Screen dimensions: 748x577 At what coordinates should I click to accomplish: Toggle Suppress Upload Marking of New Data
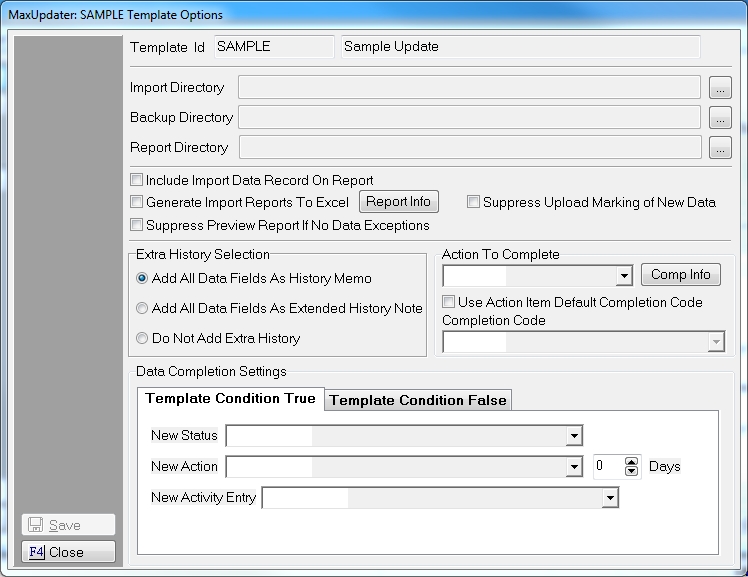tap(474, 202)
